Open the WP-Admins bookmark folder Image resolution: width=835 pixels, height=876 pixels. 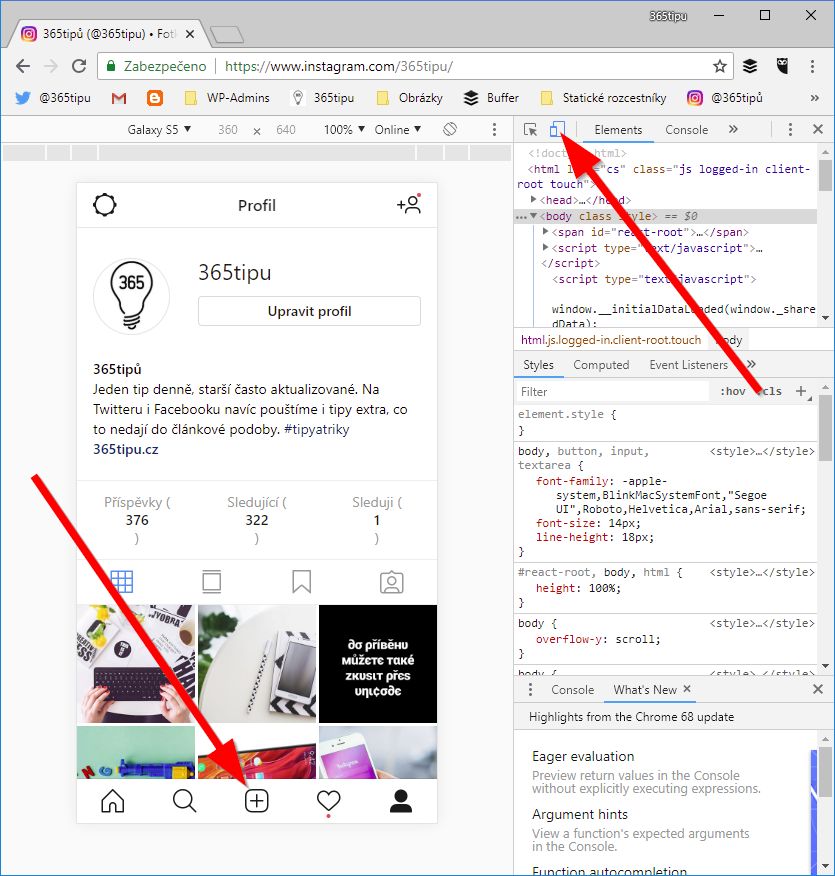[227, 98]
